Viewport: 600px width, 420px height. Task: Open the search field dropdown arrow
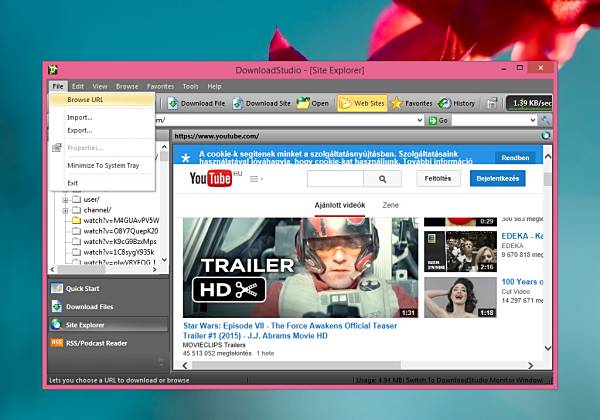pyautogui.click(x=533, y=120)
